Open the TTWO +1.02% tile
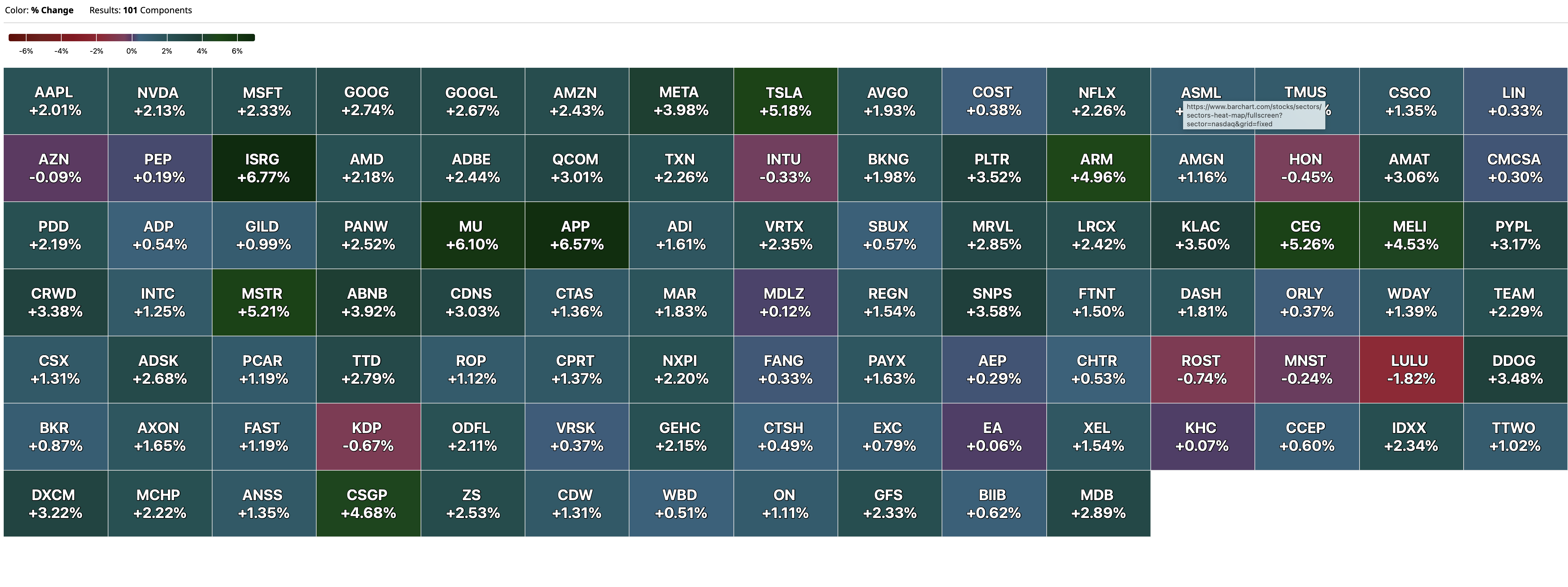This screenshot has height=587, width=1568. (x=1515, y=437)
